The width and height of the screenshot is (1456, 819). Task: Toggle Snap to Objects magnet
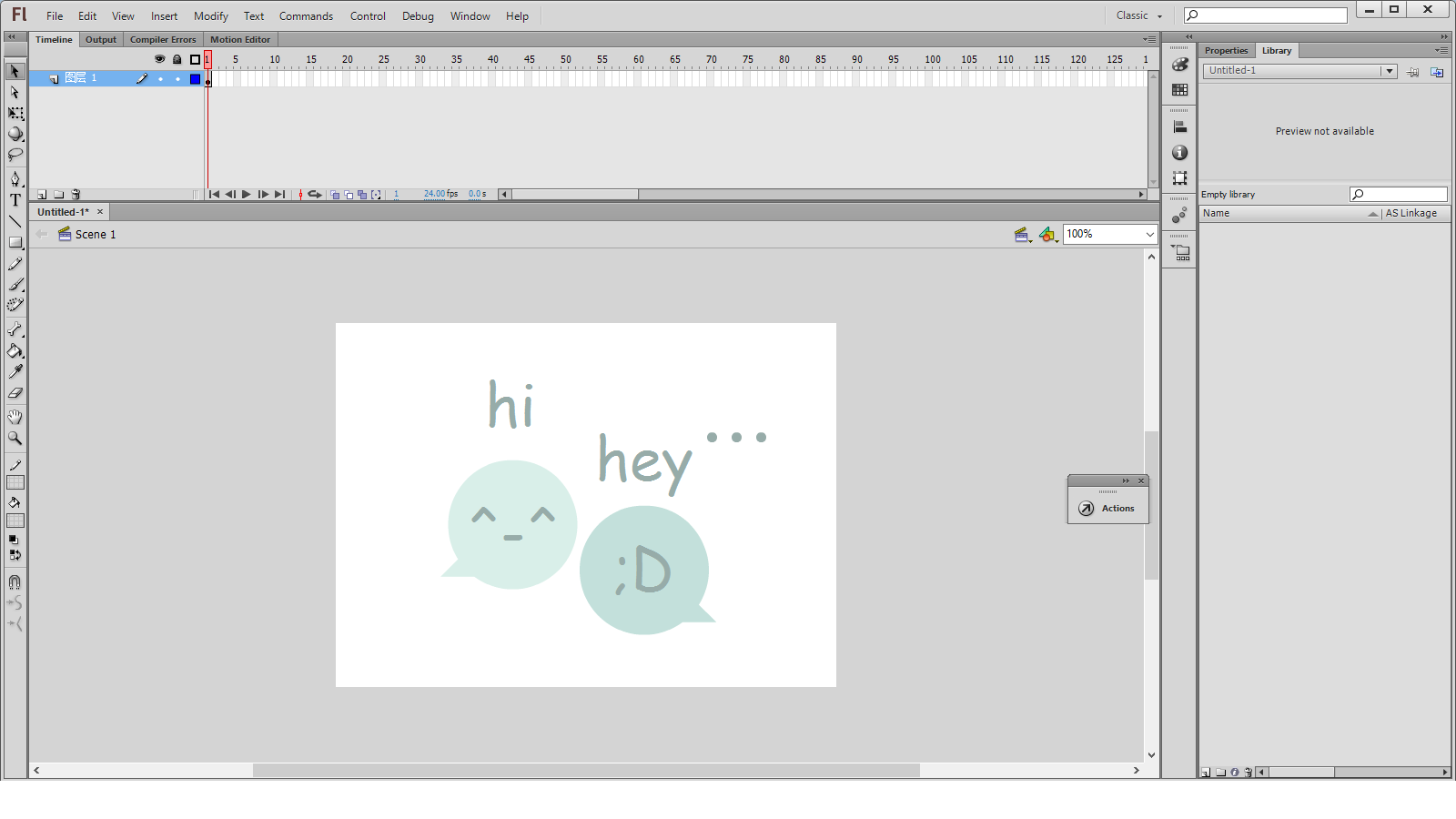[x=15, y=582]
